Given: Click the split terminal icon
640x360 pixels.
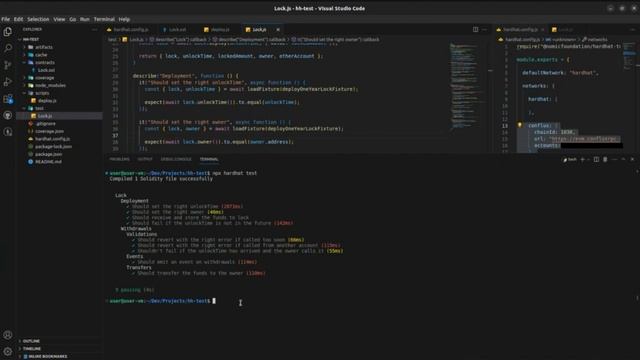Looking at the screenshot, I should click(x=596, y=160).
